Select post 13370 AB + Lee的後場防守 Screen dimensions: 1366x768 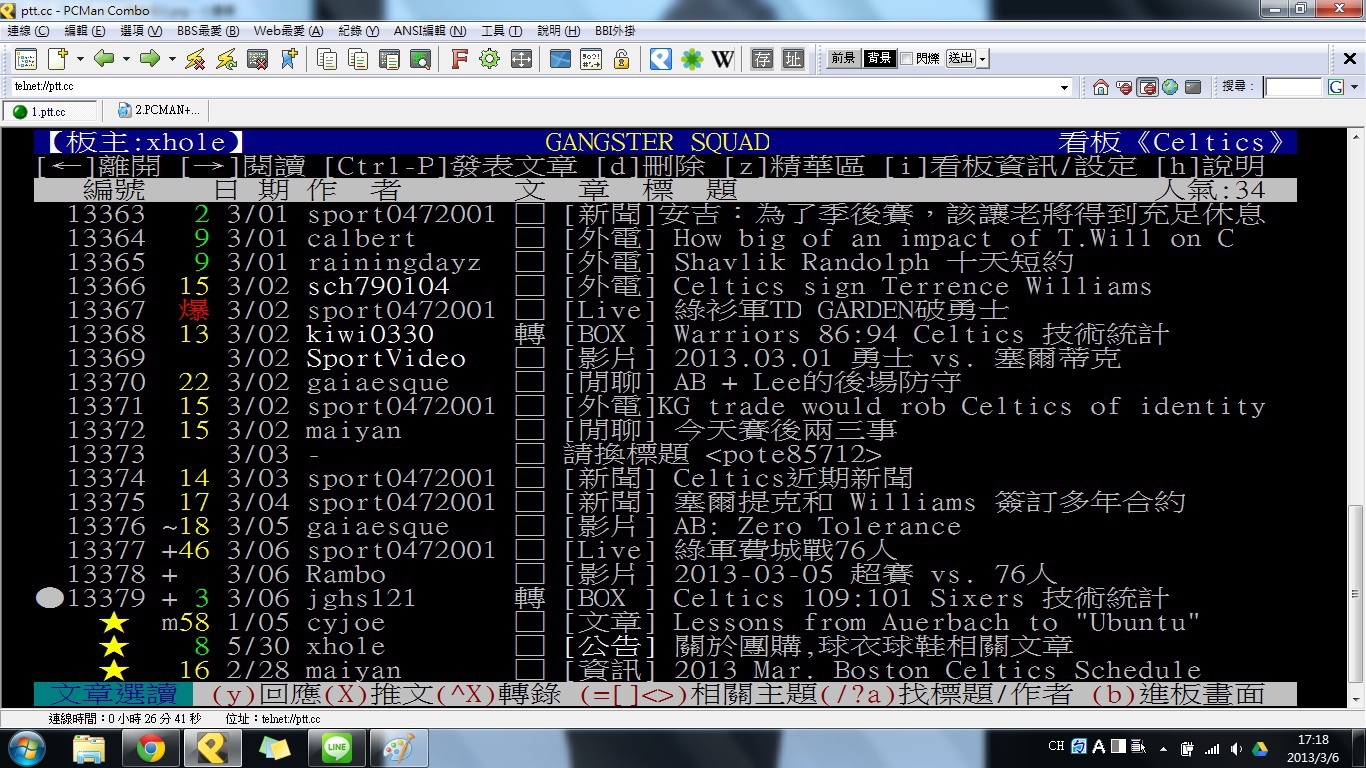pos(665,383)
